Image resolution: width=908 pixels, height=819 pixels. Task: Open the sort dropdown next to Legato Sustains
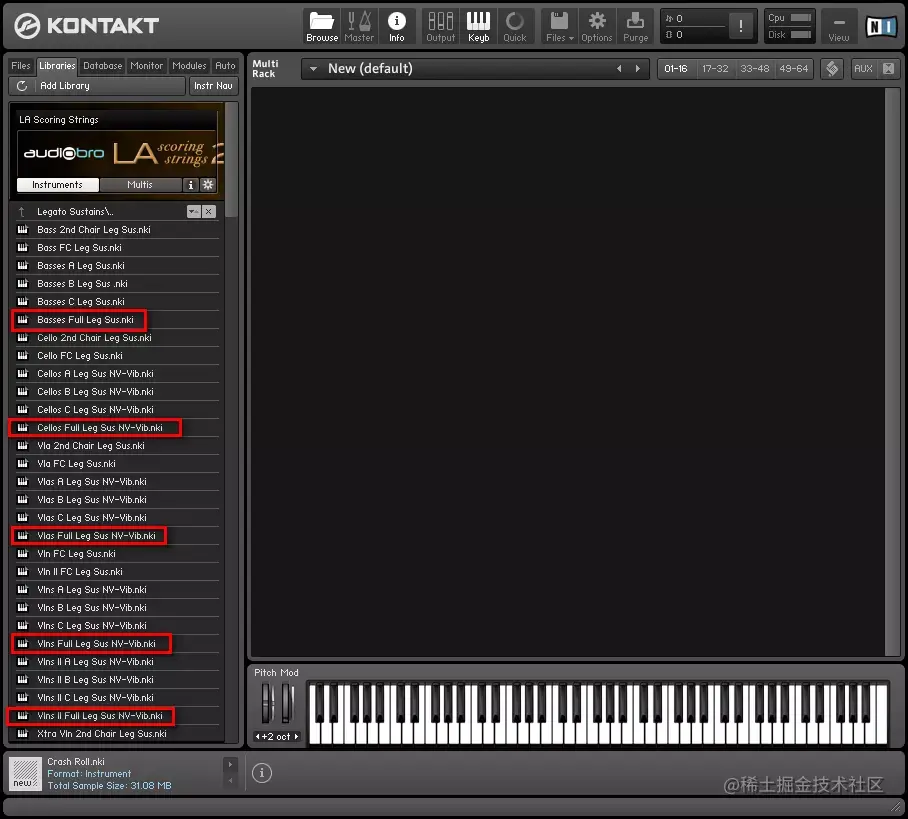[x=194, y=211]
